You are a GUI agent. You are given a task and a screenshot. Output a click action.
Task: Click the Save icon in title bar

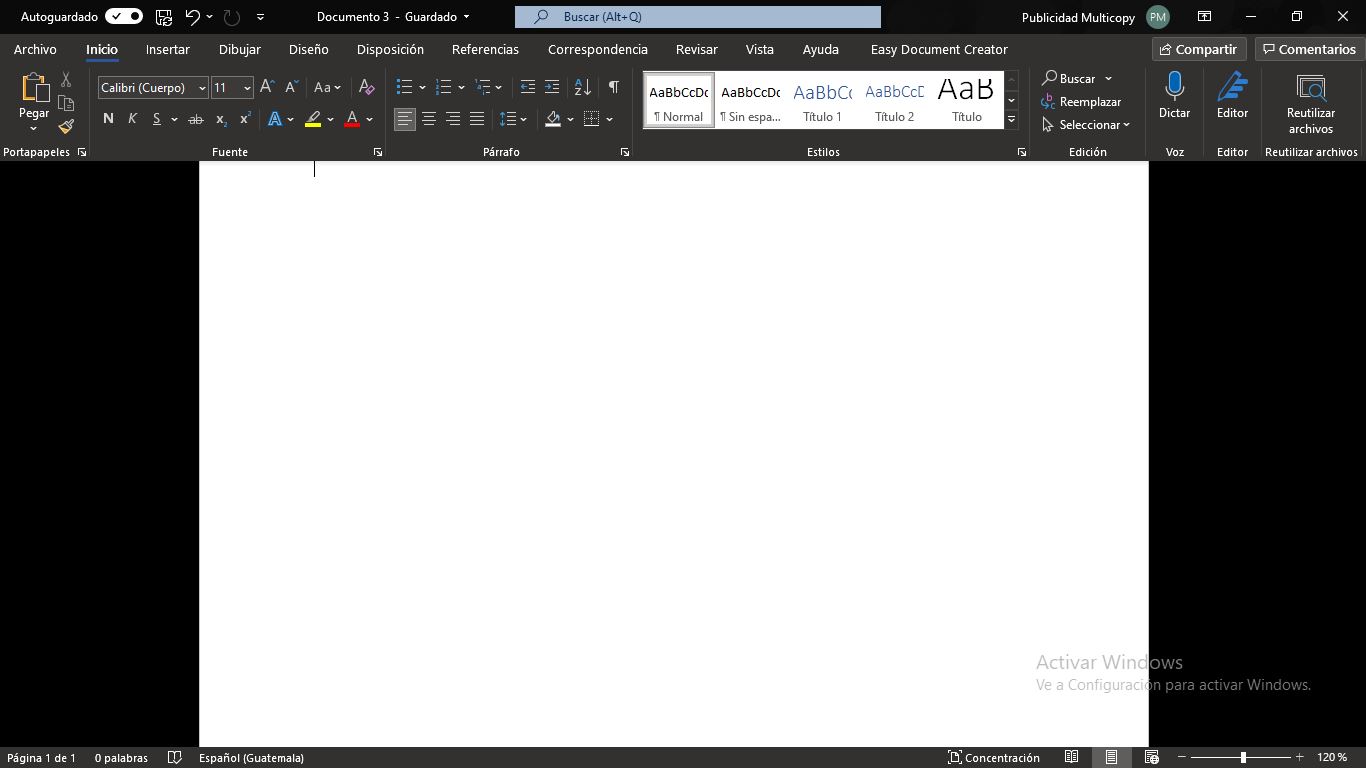164,17
